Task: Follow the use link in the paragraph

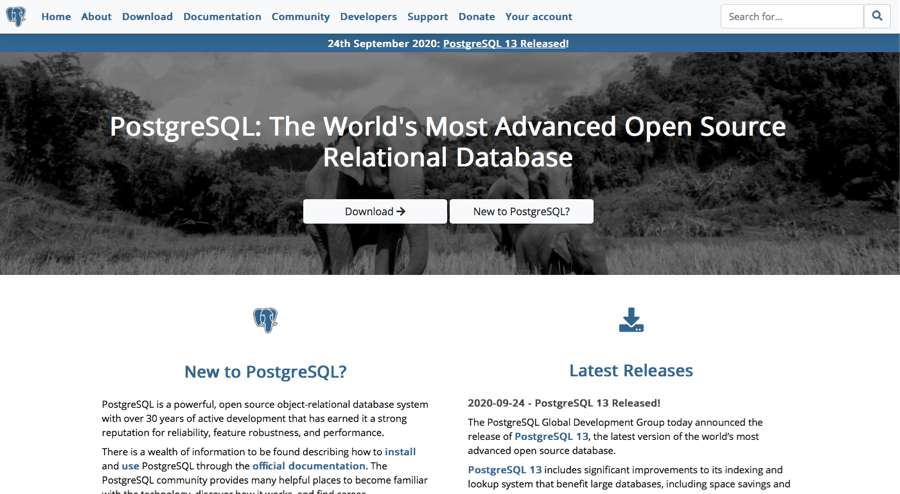Action: 130,466
